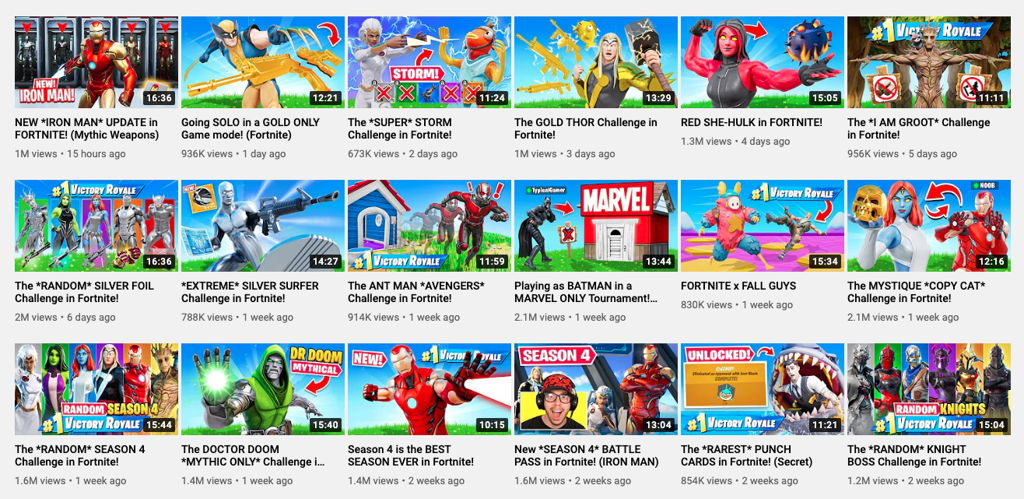Click the *SUPER* STORM Challenge video title
The height and width of the screenshot is (499, 1024).
(400, 129)
